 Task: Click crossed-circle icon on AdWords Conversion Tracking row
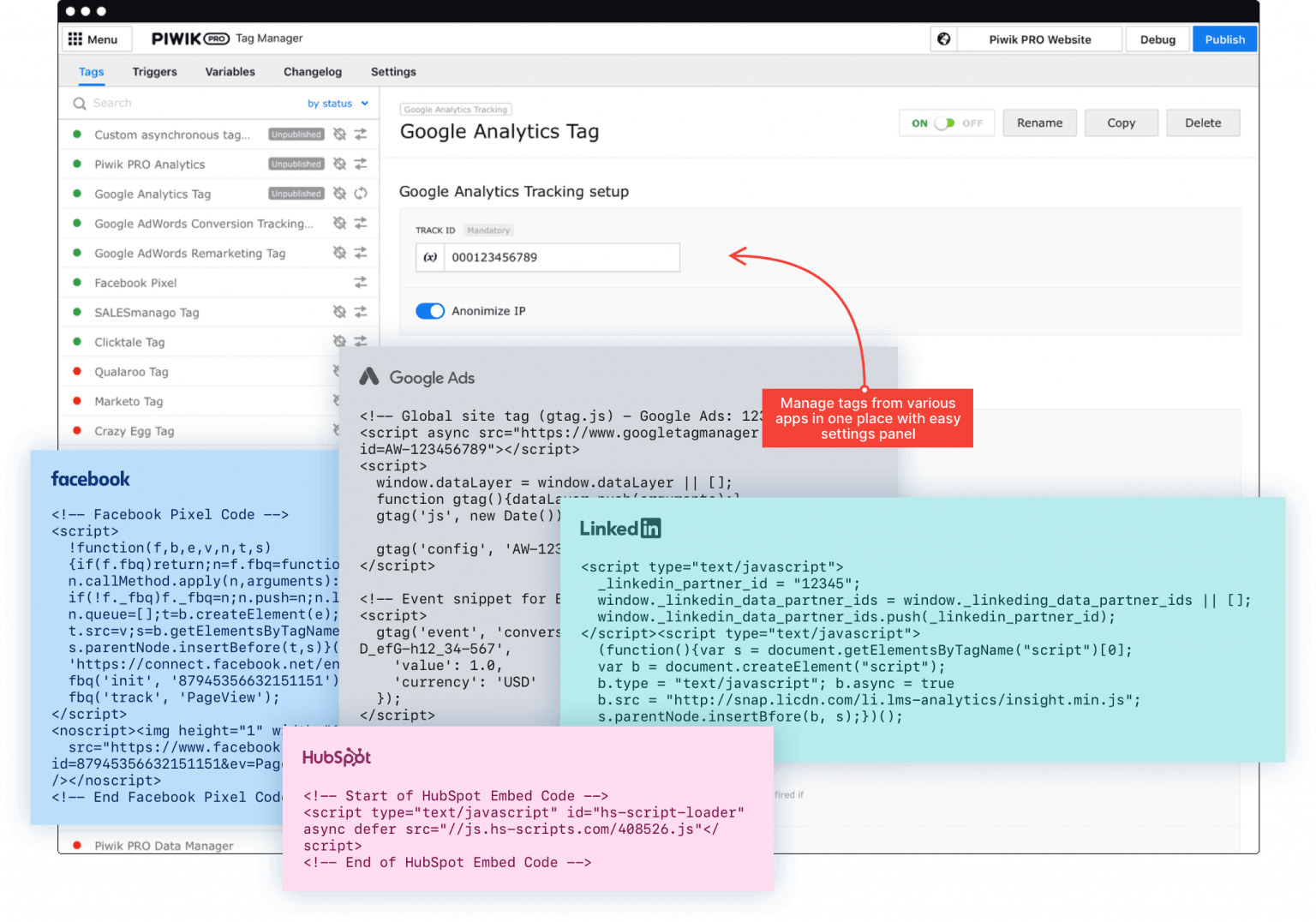[339, 223]
